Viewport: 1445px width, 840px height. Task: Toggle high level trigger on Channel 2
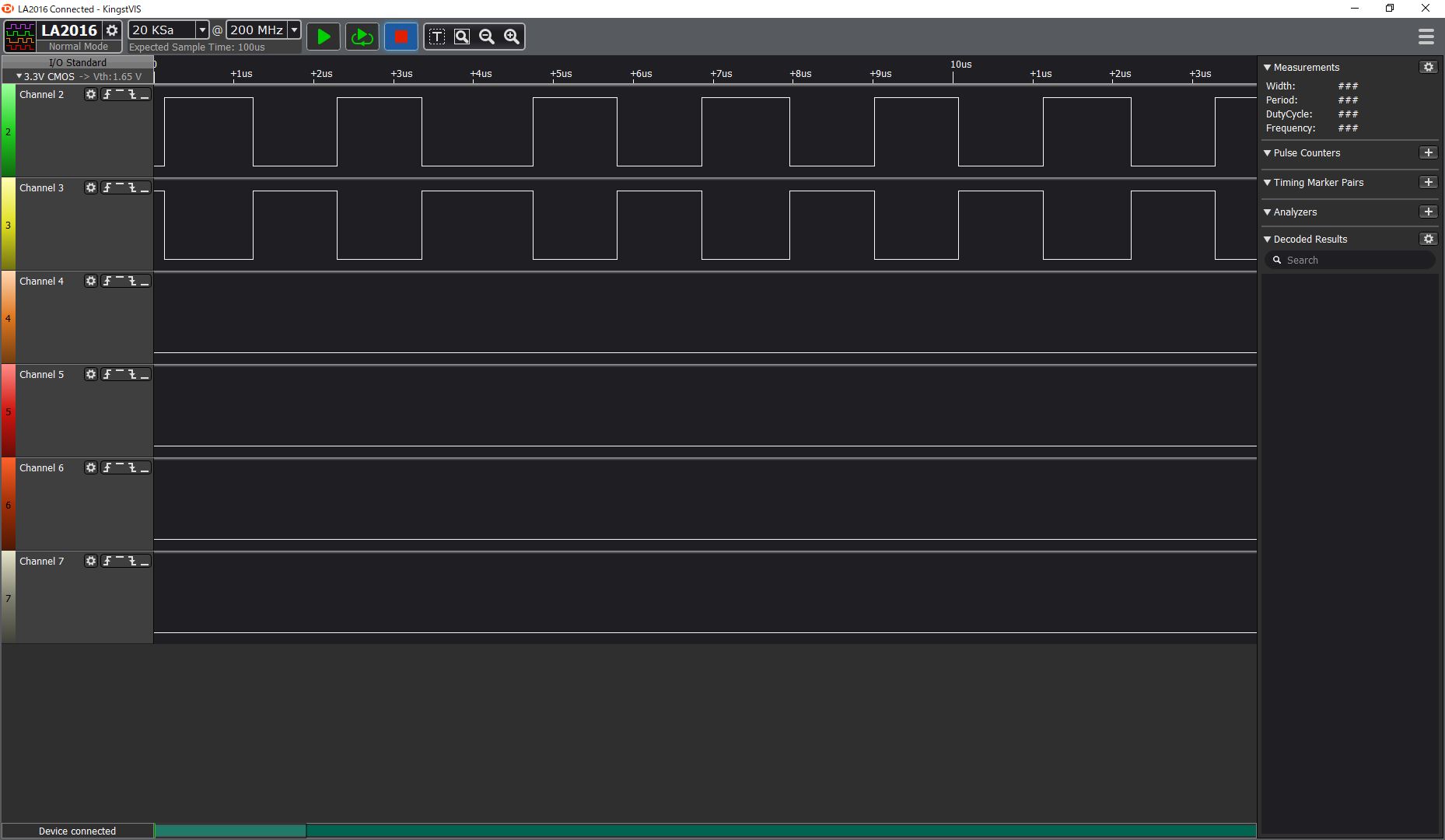(120, 94)
